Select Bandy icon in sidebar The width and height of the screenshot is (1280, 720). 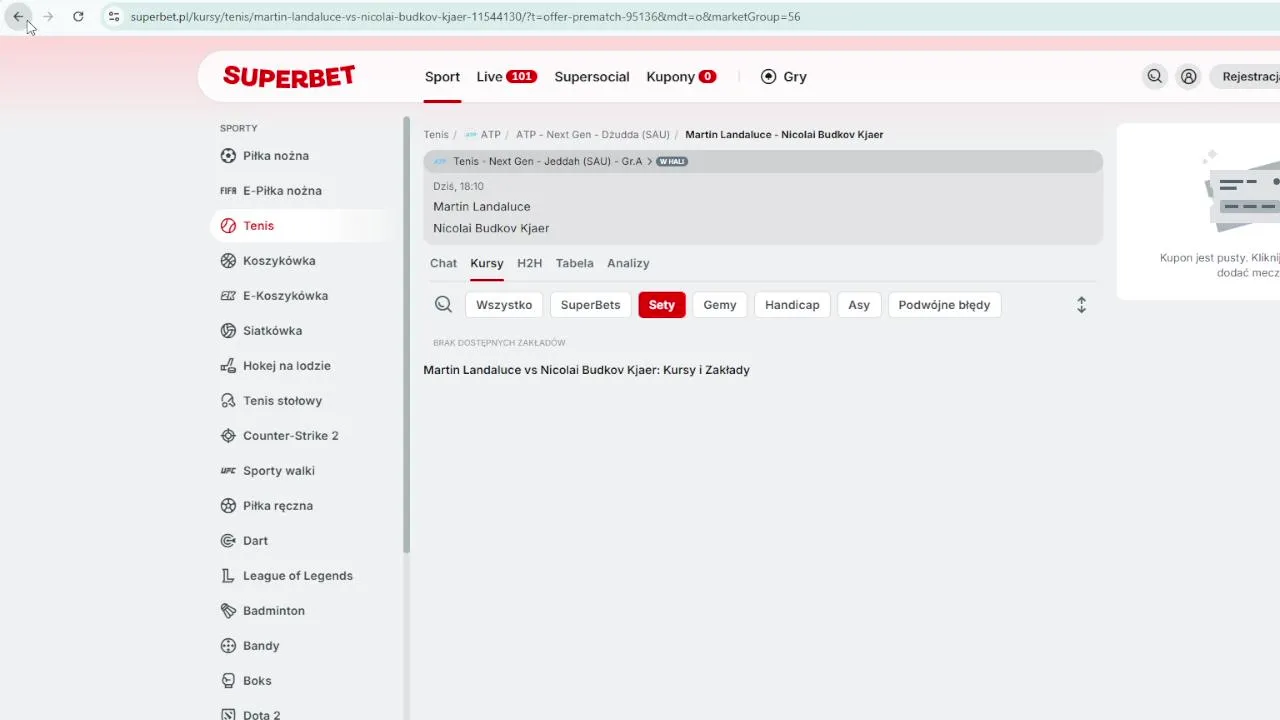(228, 646)
